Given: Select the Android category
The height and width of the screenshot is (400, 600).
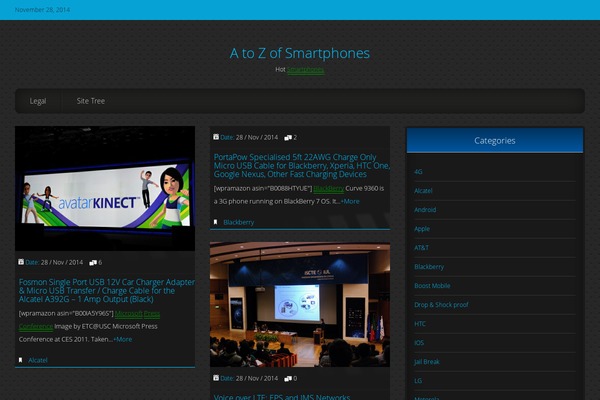Looking at the screenshot, I should pos(425,210).
